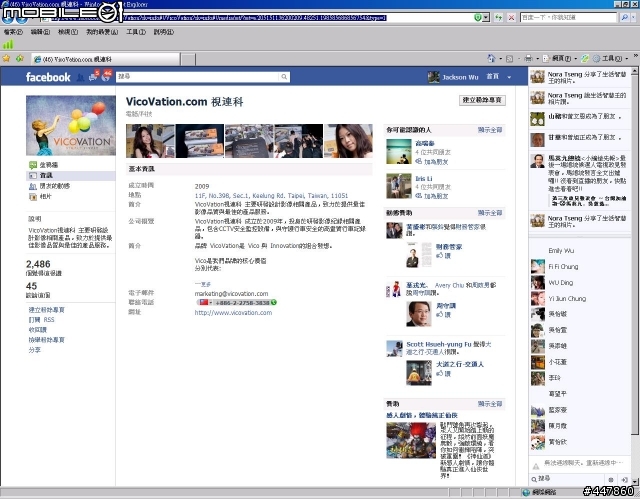Click inside the Facebook search field
This screenshot has width=640, height=499.
[x=198, y=77]
